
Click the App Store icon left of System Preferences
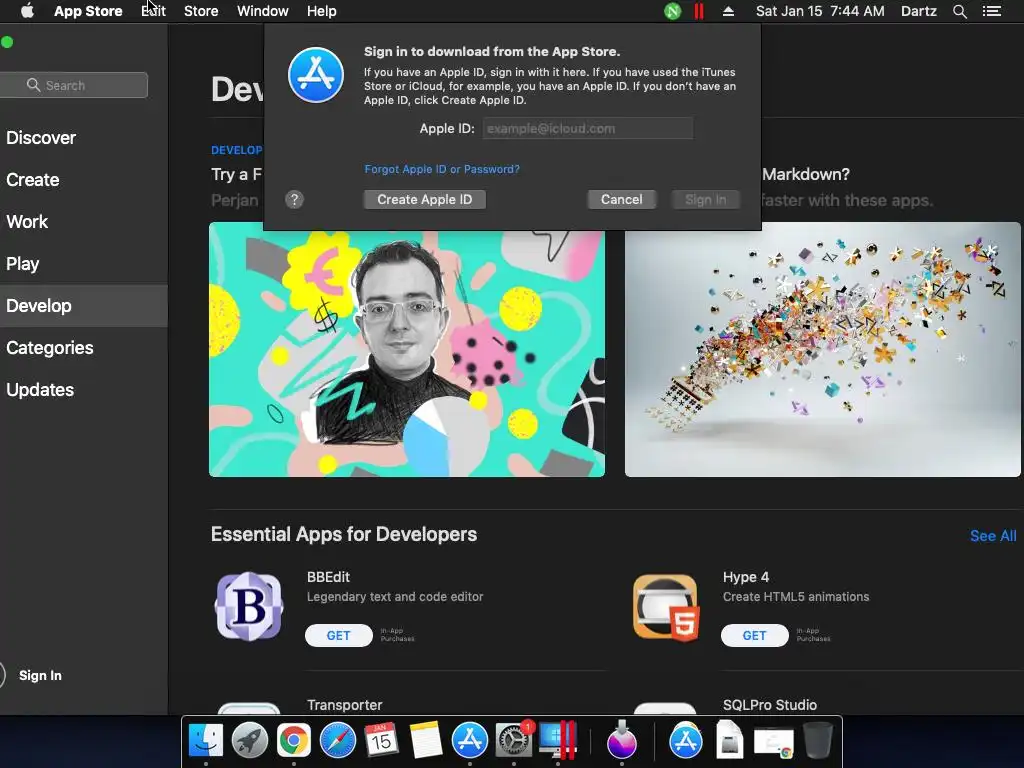[x=470, y=740]
